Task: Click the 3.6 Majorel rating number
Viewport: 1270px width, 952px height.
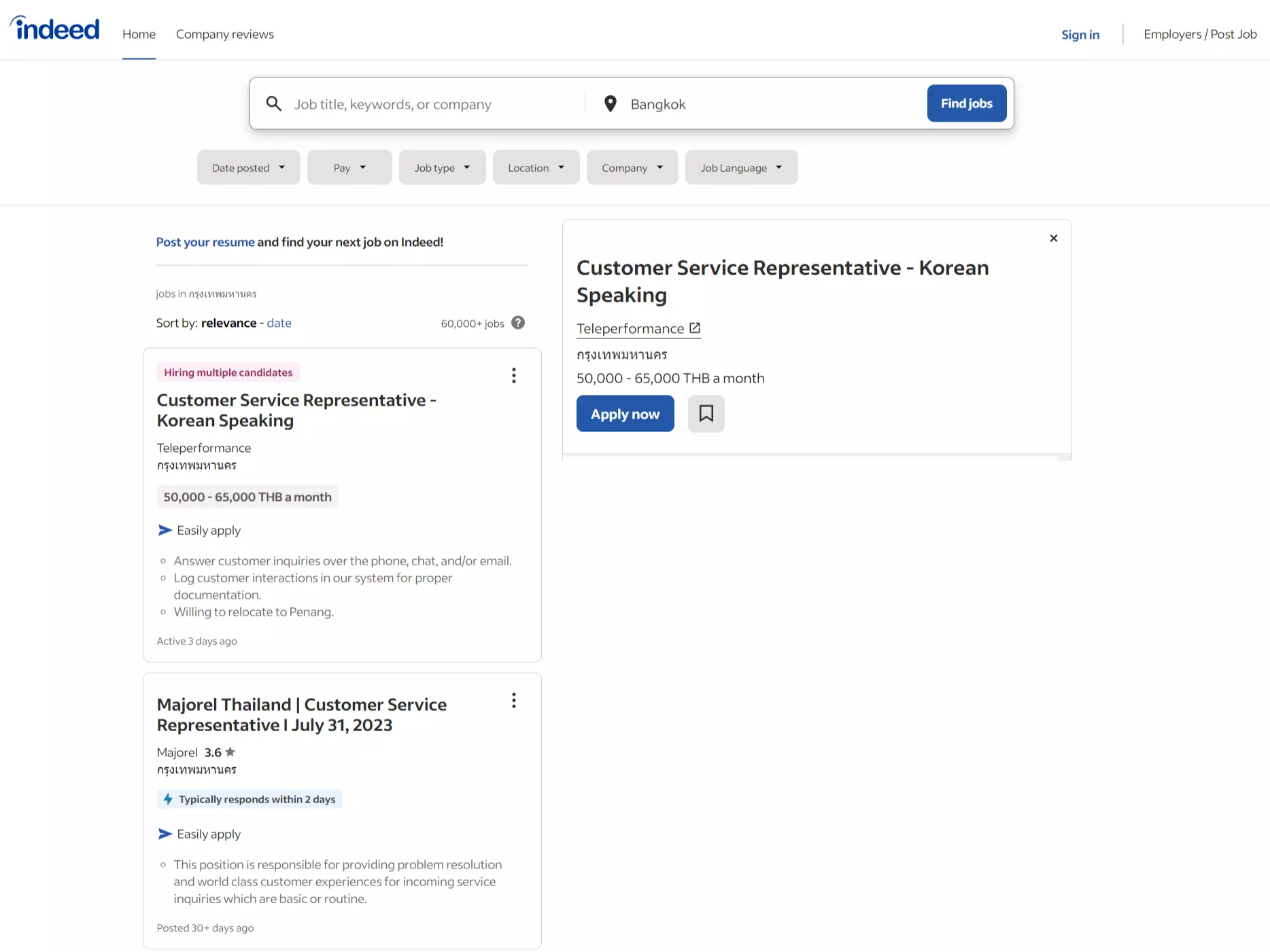Action: pyautogui.click(x=213, y=752)
